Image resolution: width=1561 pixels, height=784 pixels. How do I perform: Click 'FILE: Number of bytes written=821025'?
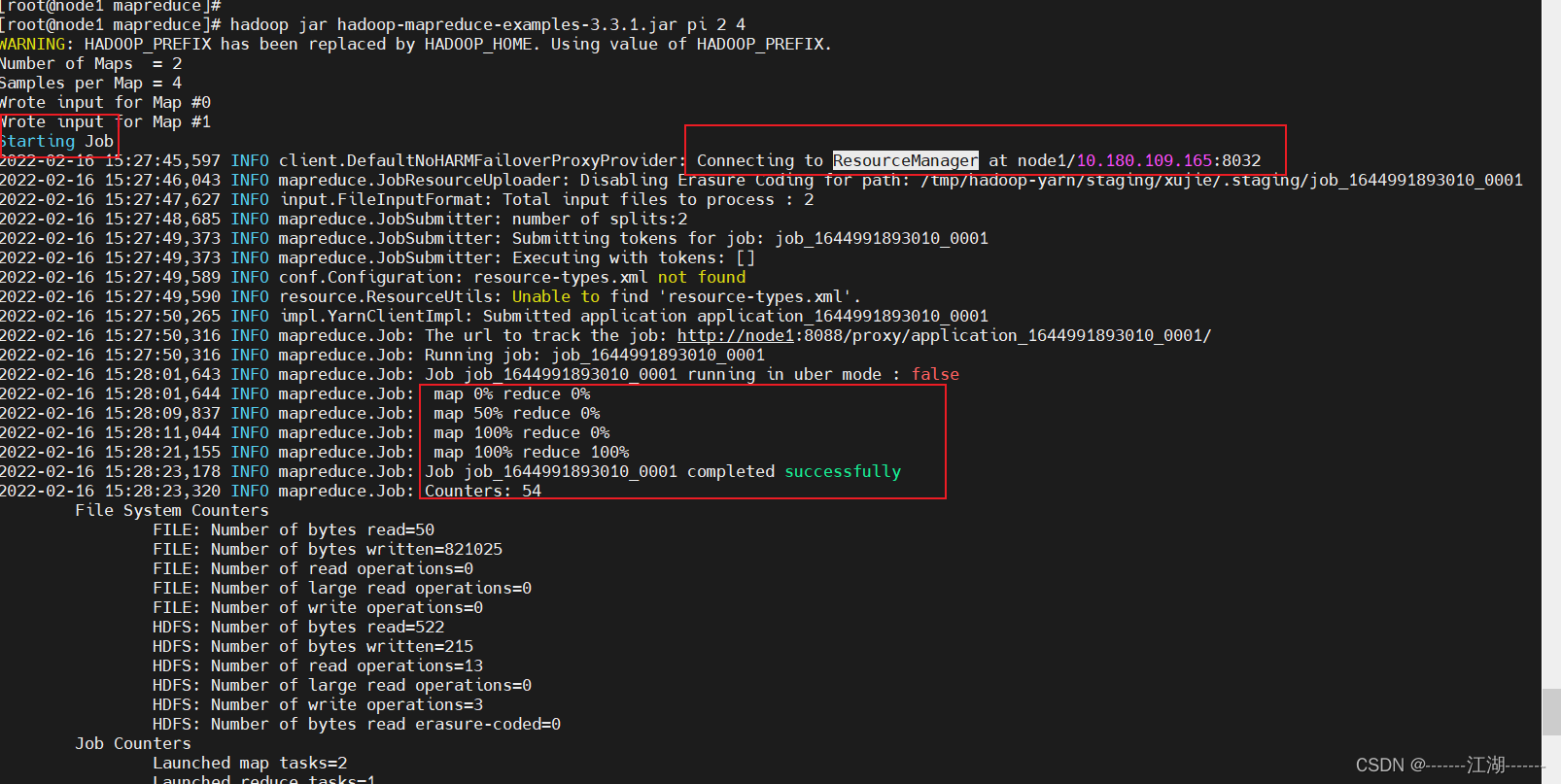[x=328, y=549]
